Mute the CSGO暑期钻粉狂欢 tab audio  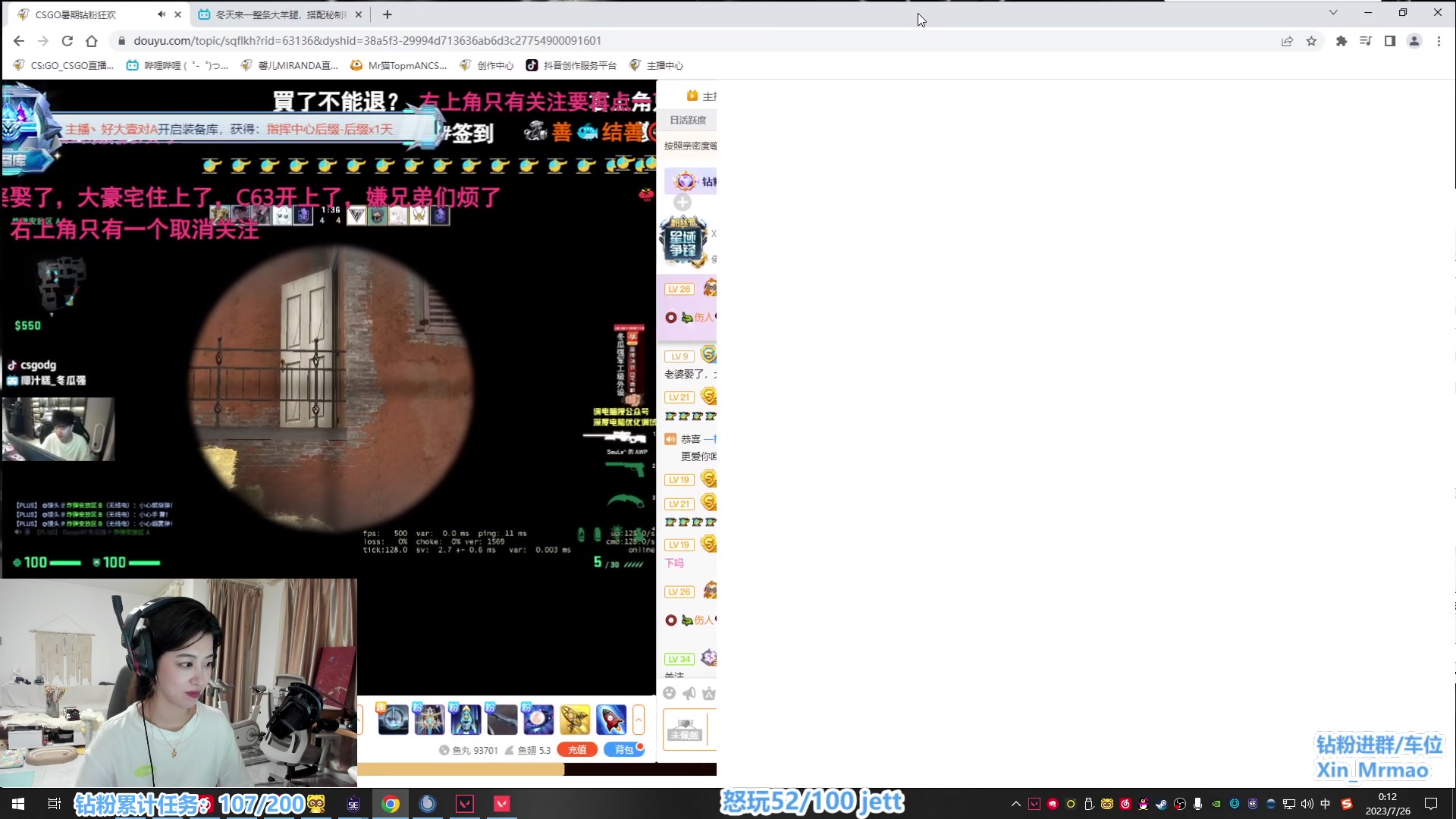pos(161,14)
